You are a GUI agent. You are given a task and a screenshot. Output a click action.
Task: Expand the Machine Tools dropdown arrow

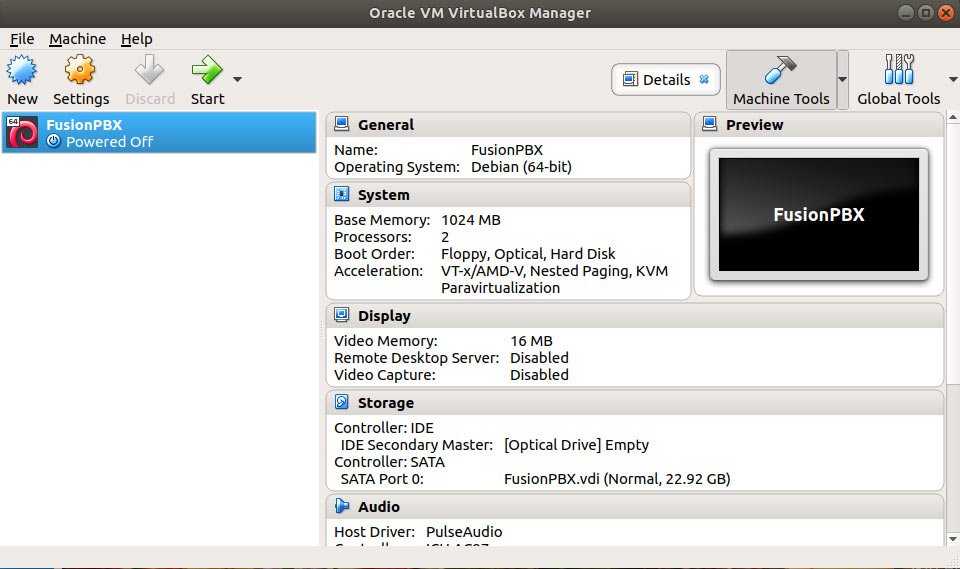[x=842, y=80]
